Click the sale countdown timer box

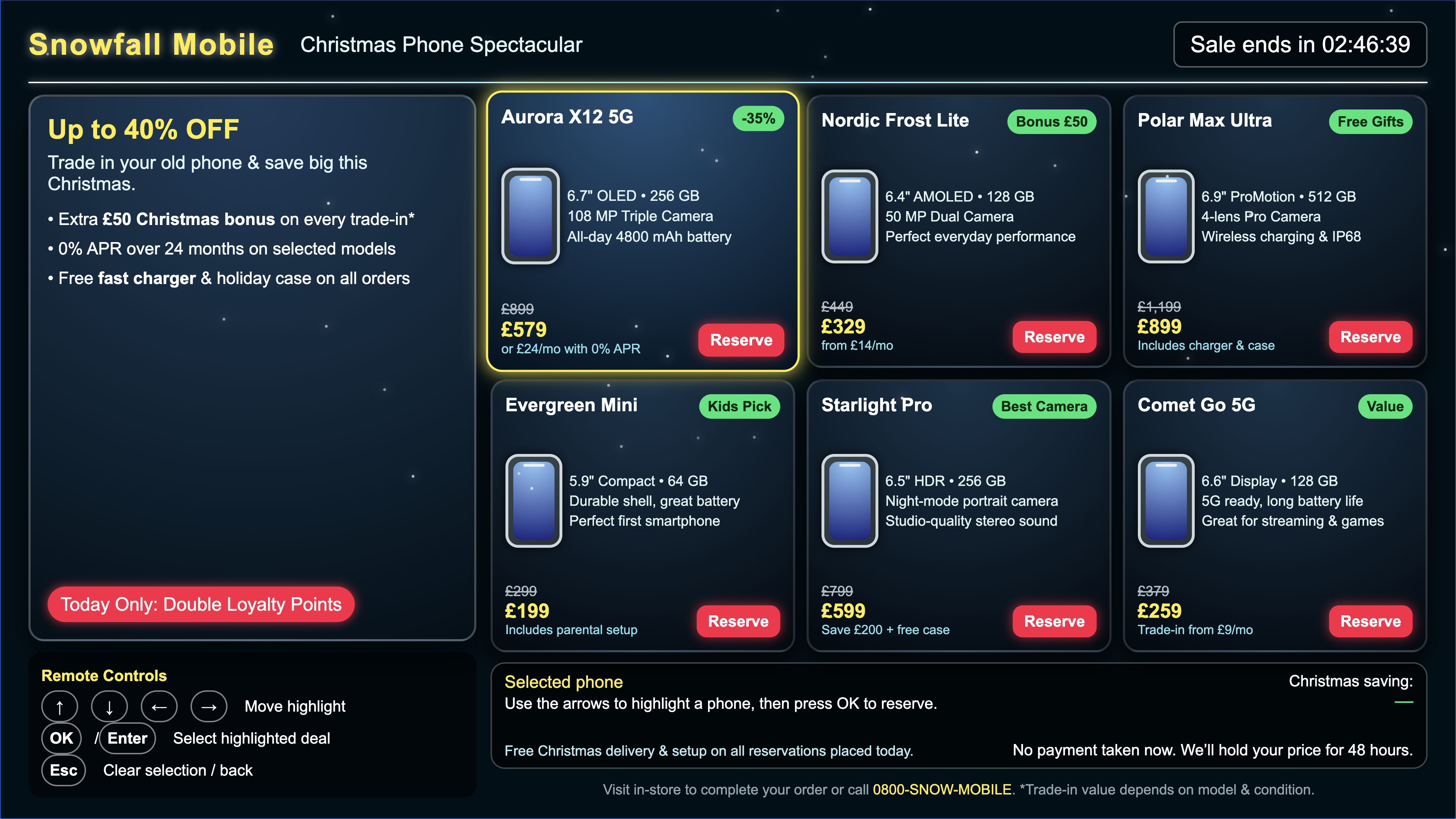(1300, 45)
